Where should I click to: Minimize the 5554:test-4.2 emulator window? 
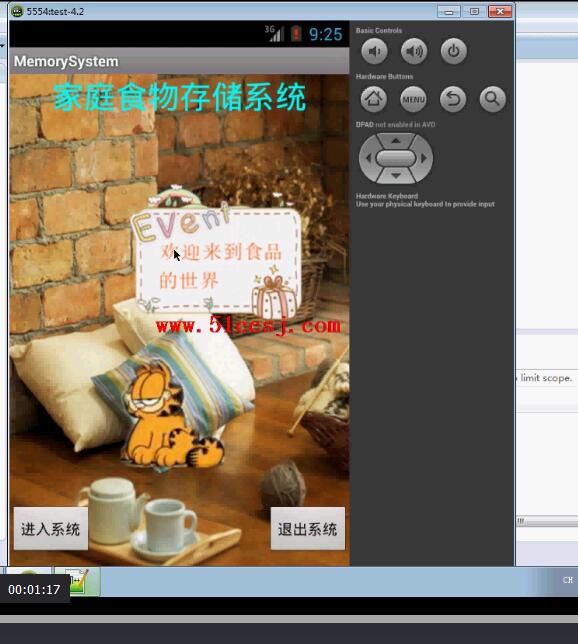(x=449, y=12)
